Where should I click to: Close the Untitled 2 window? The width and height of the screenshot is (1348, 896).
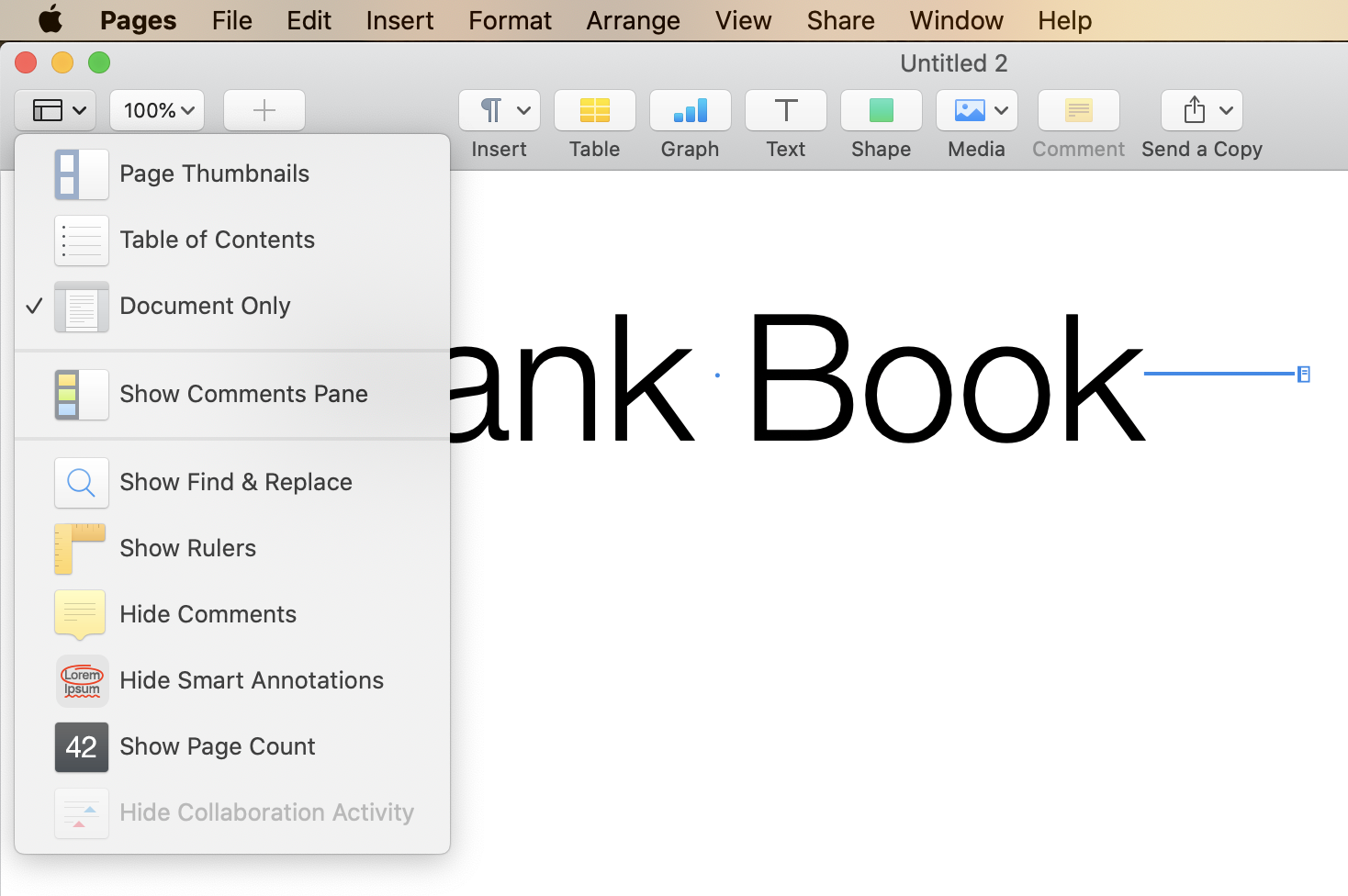coord(26,62)
